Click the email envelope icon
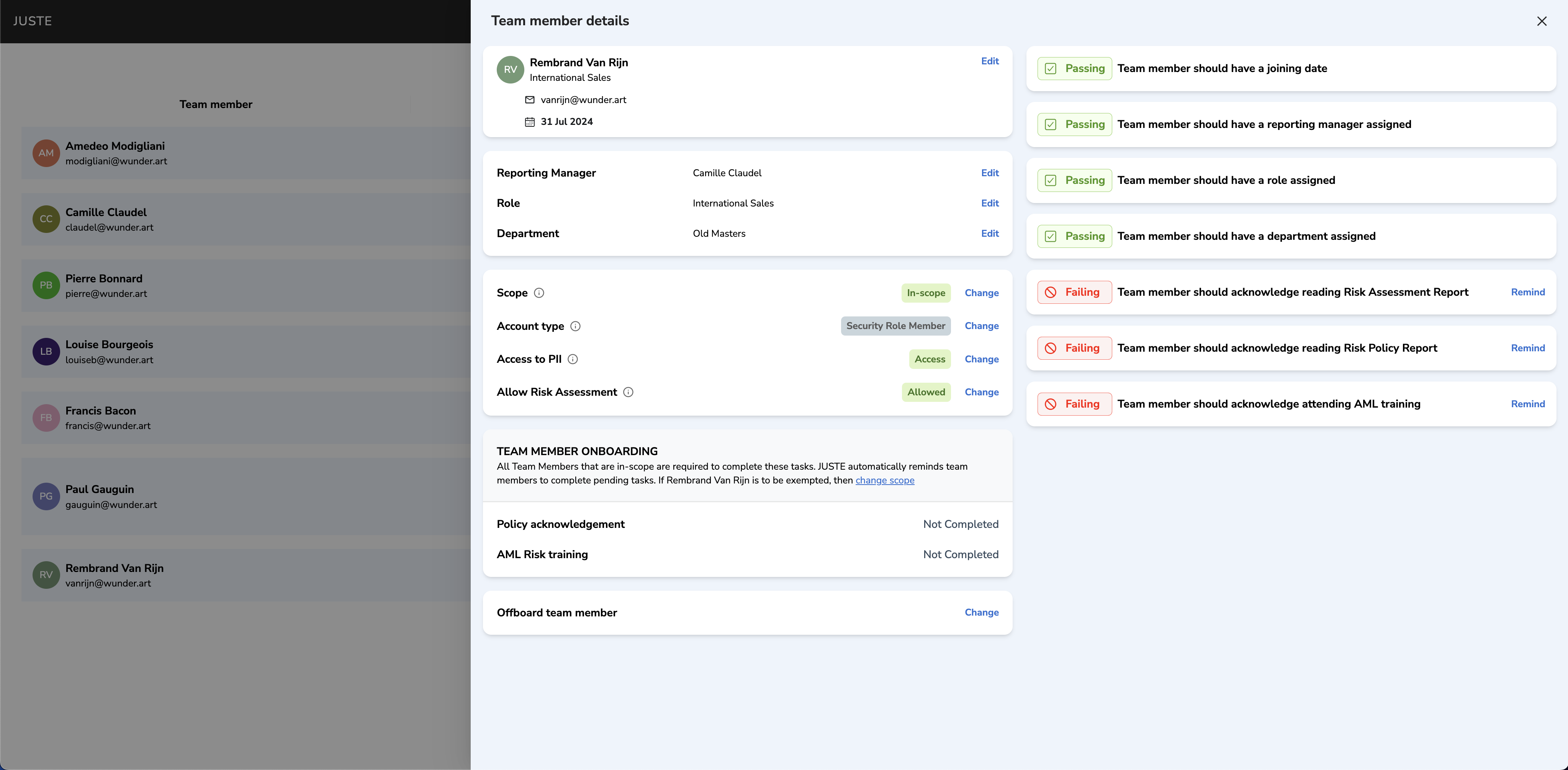The image size is (1568, 770). [530, 100]
